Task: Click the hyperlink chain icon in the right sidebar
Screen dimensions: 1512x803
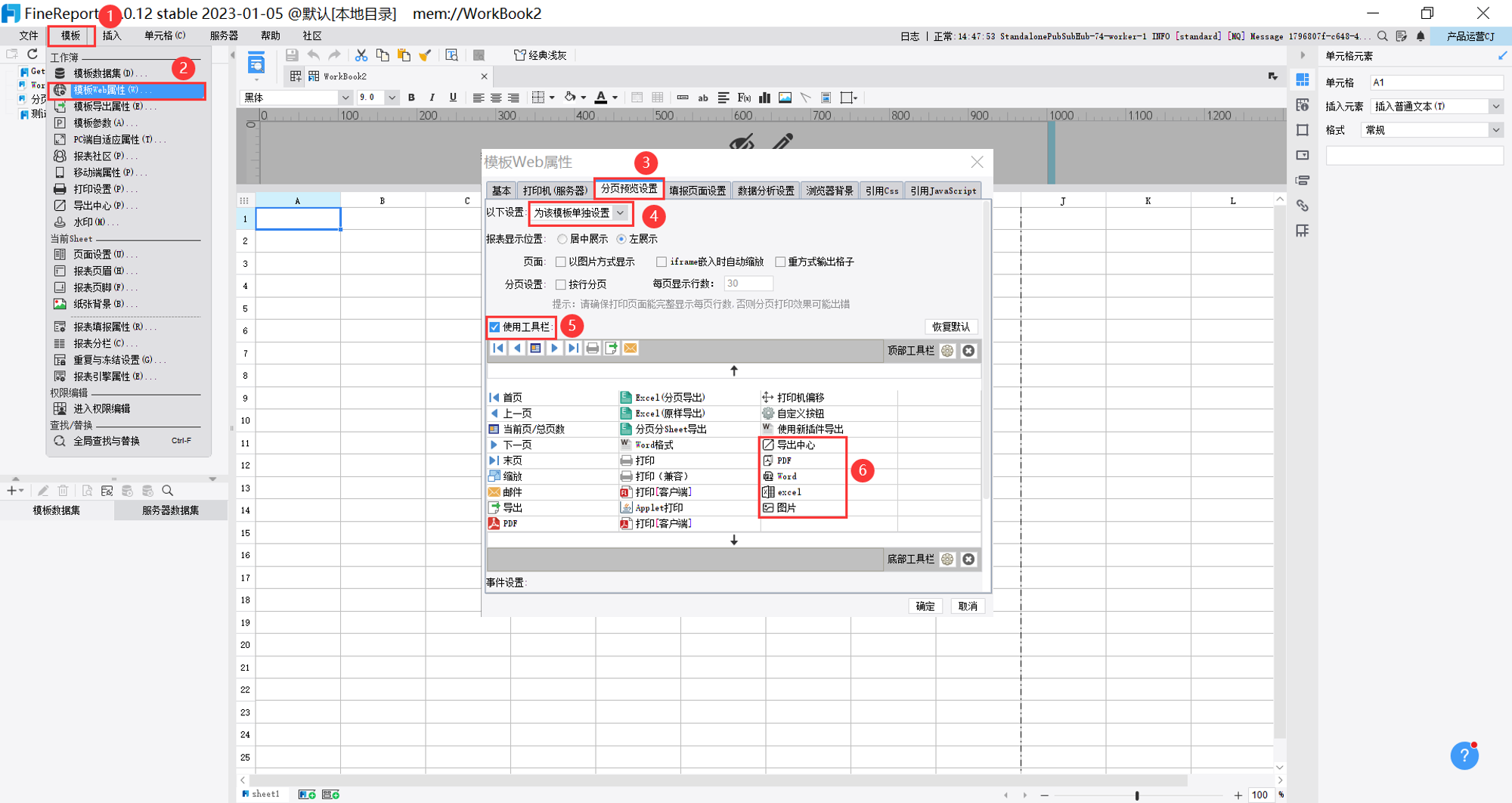Action: 1302,206
